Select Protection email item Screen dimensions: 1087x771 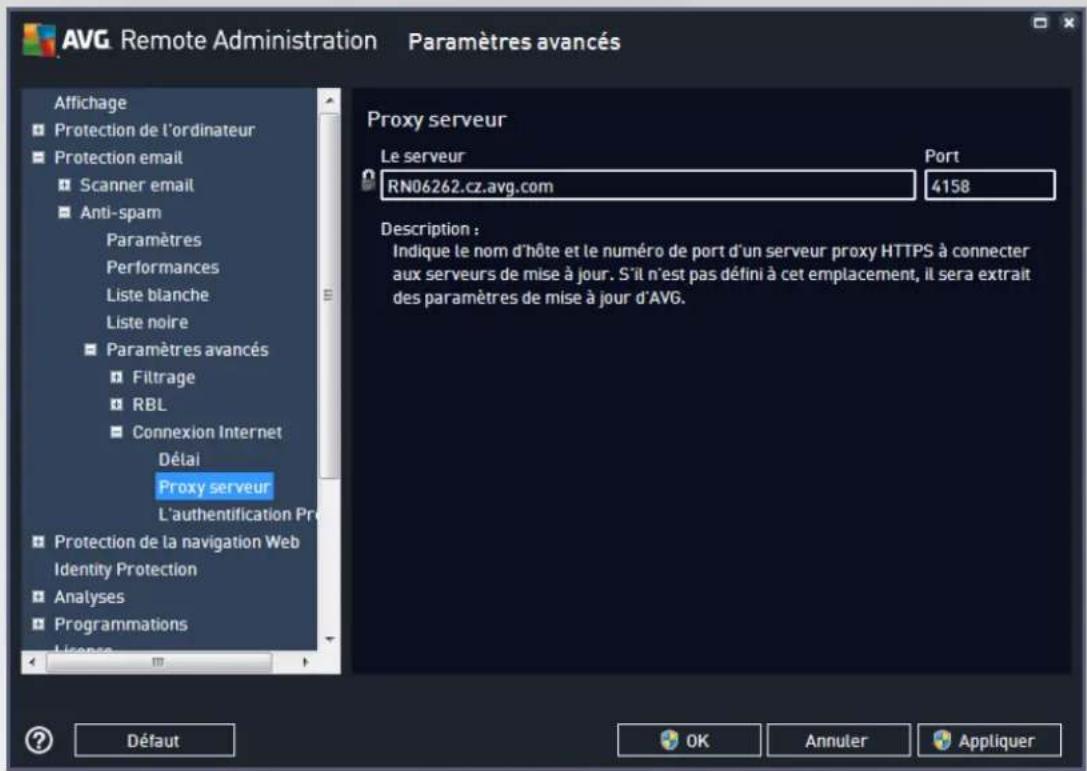(x=119, y=157)
